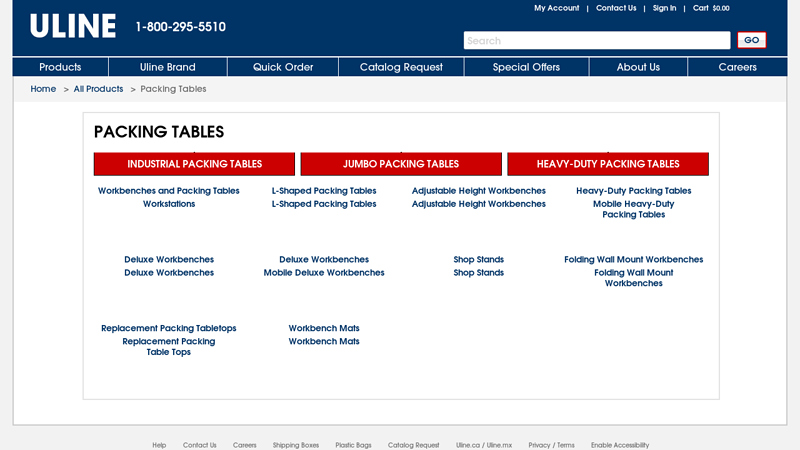800x450 pixels.
Task: Click the Sign In link
Action: [x=664, y=8]
